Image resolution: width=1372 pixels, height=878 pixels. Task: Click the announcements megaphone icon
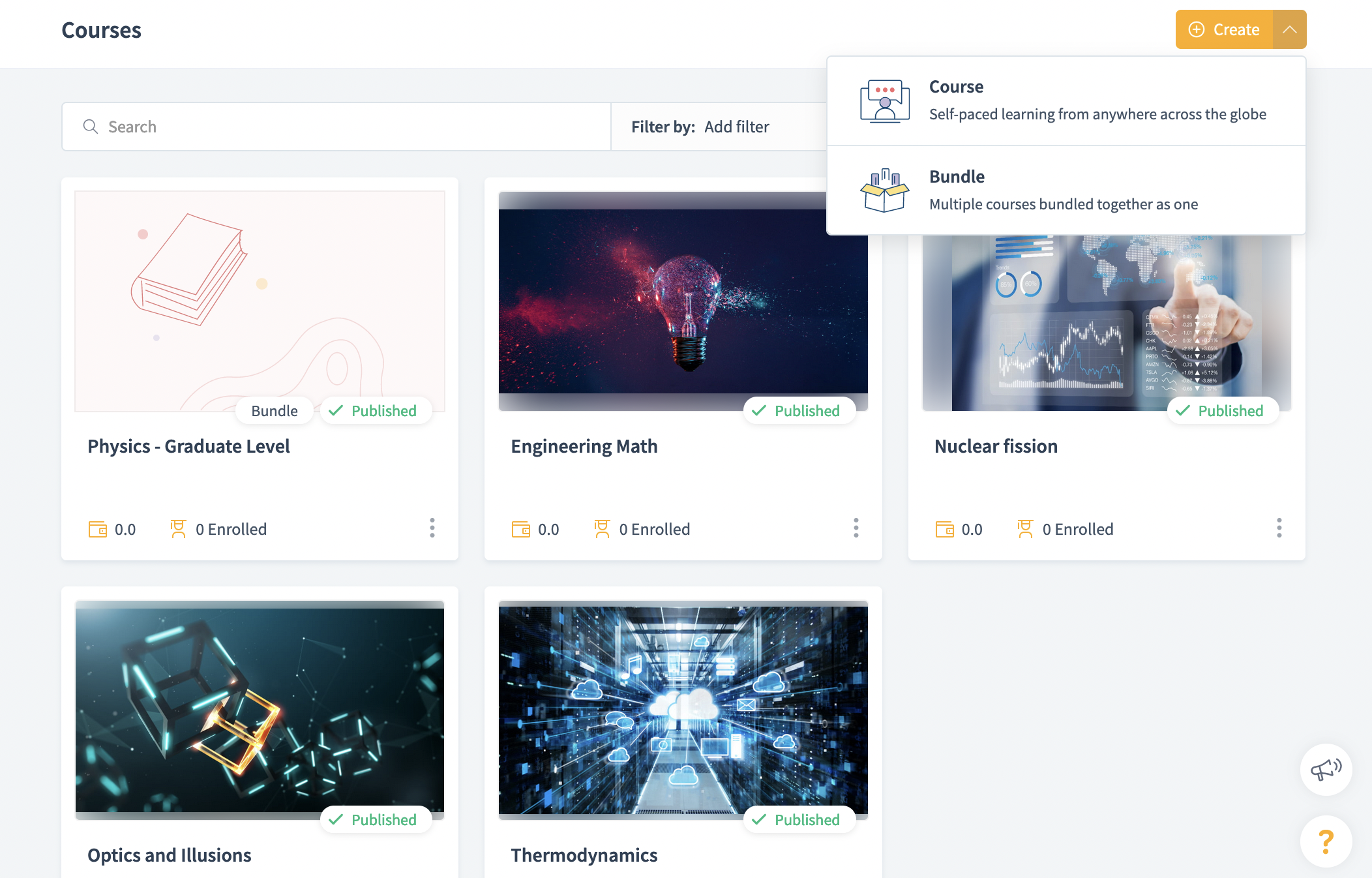pos(1326,770)
